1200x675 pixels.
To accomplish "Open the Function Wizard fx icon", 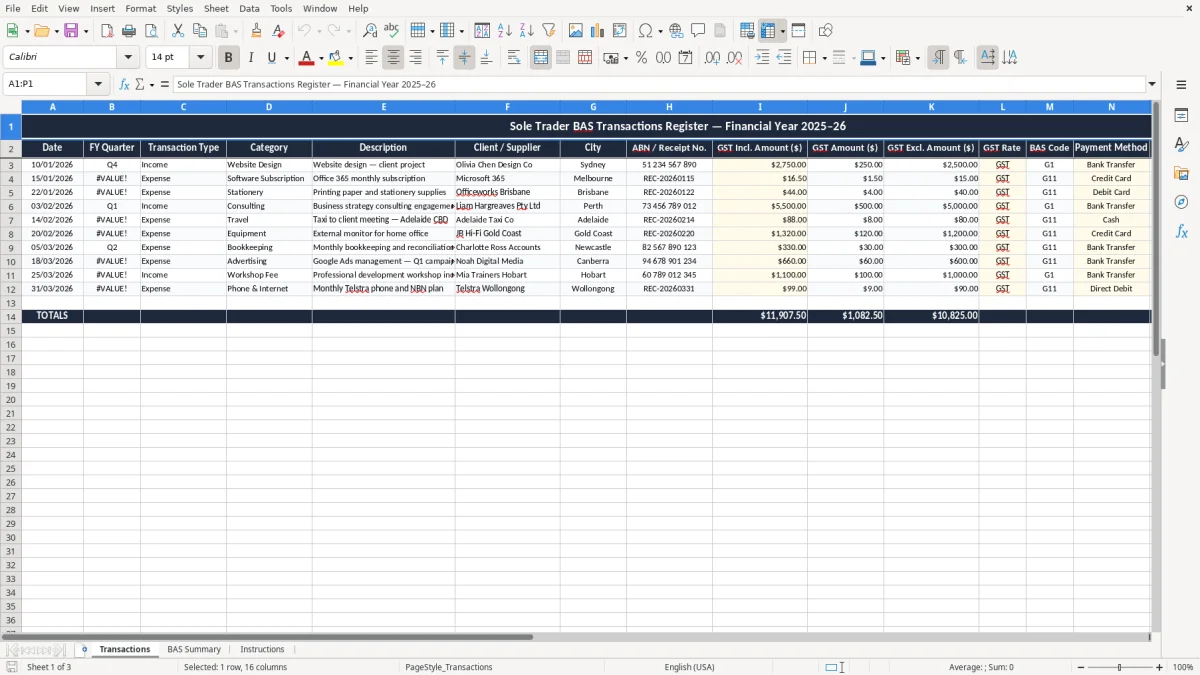I will 124,84.
